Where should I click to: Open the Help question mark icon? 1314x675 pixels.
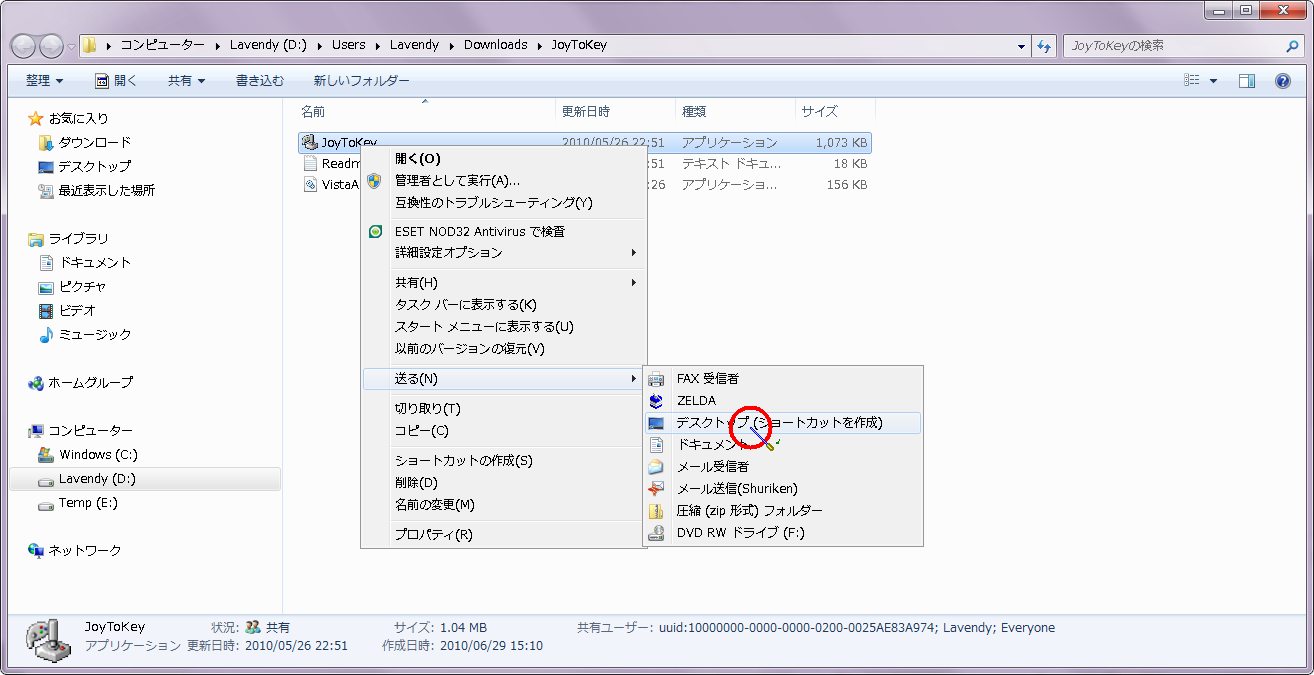pyautogui.click(x=1283, y=81)
